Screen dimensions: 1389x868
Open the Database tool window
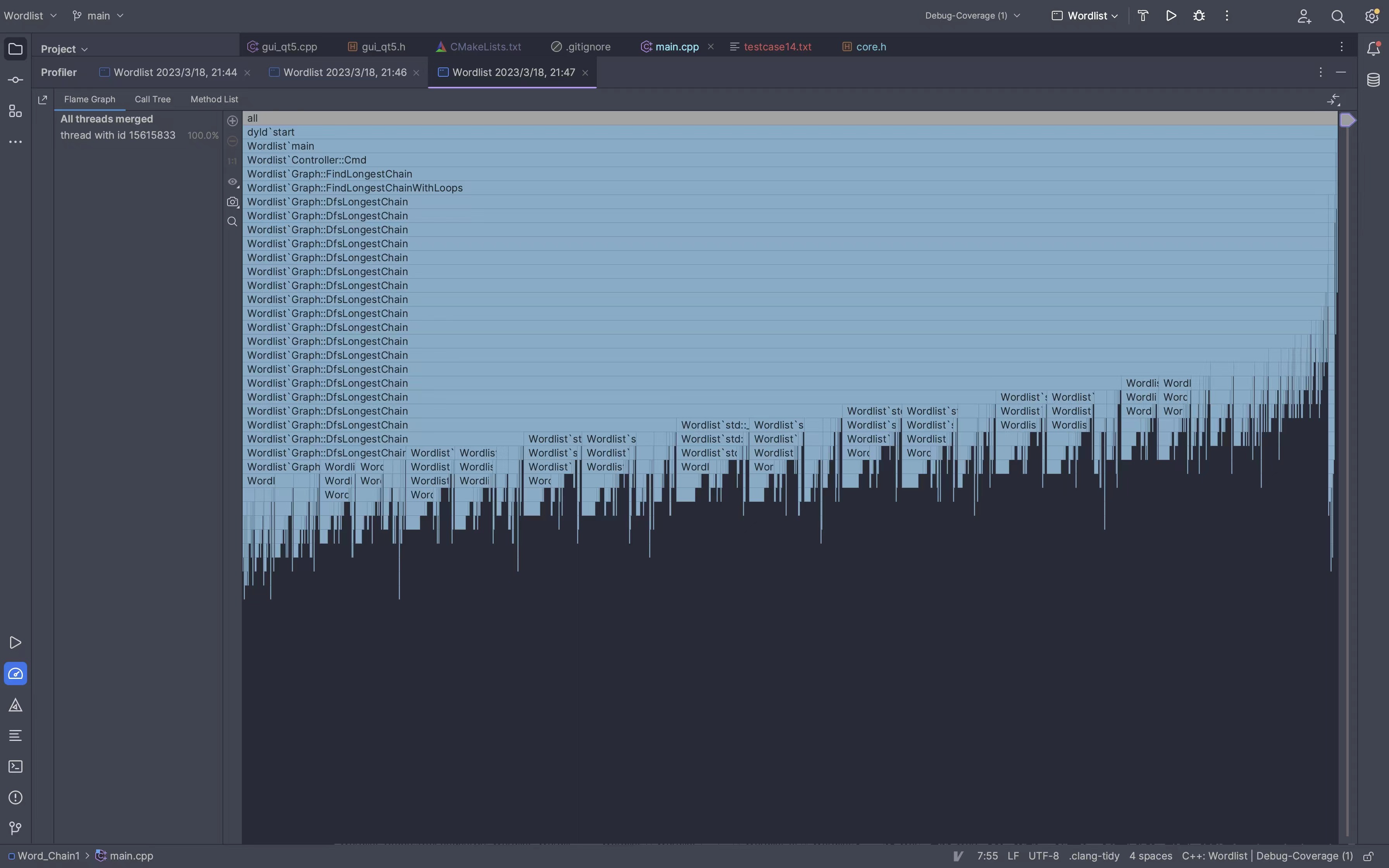coord(1373,80)
